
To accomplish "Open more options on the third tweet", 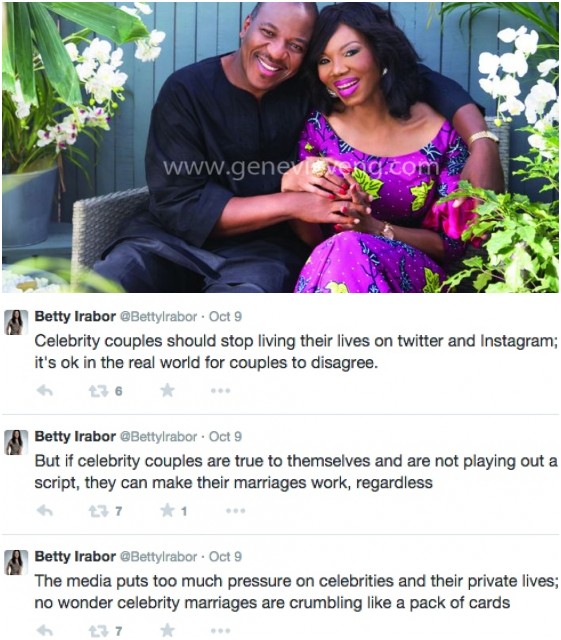I will (220, 631).
